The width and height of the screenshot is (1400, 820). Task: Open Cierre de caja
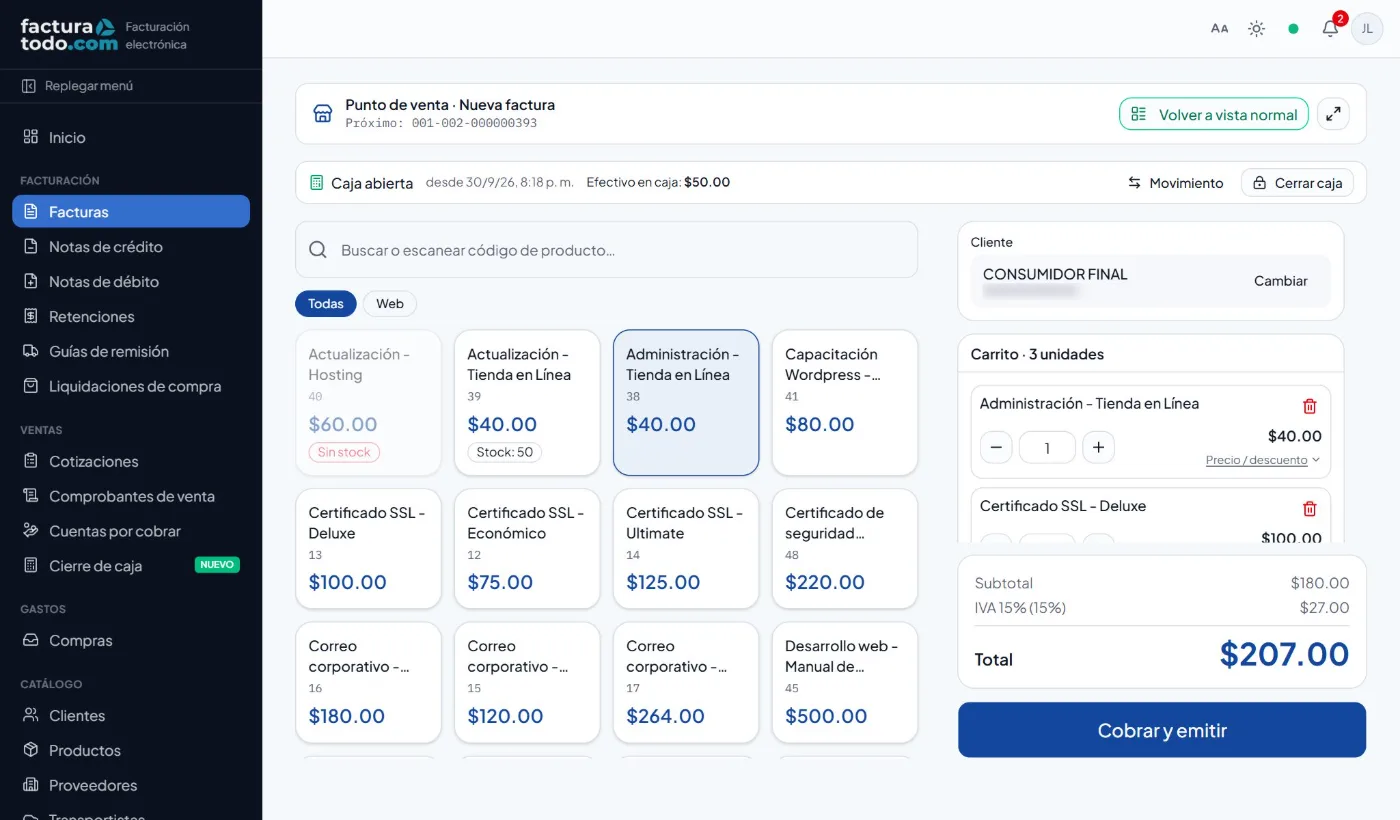[131, 566]
